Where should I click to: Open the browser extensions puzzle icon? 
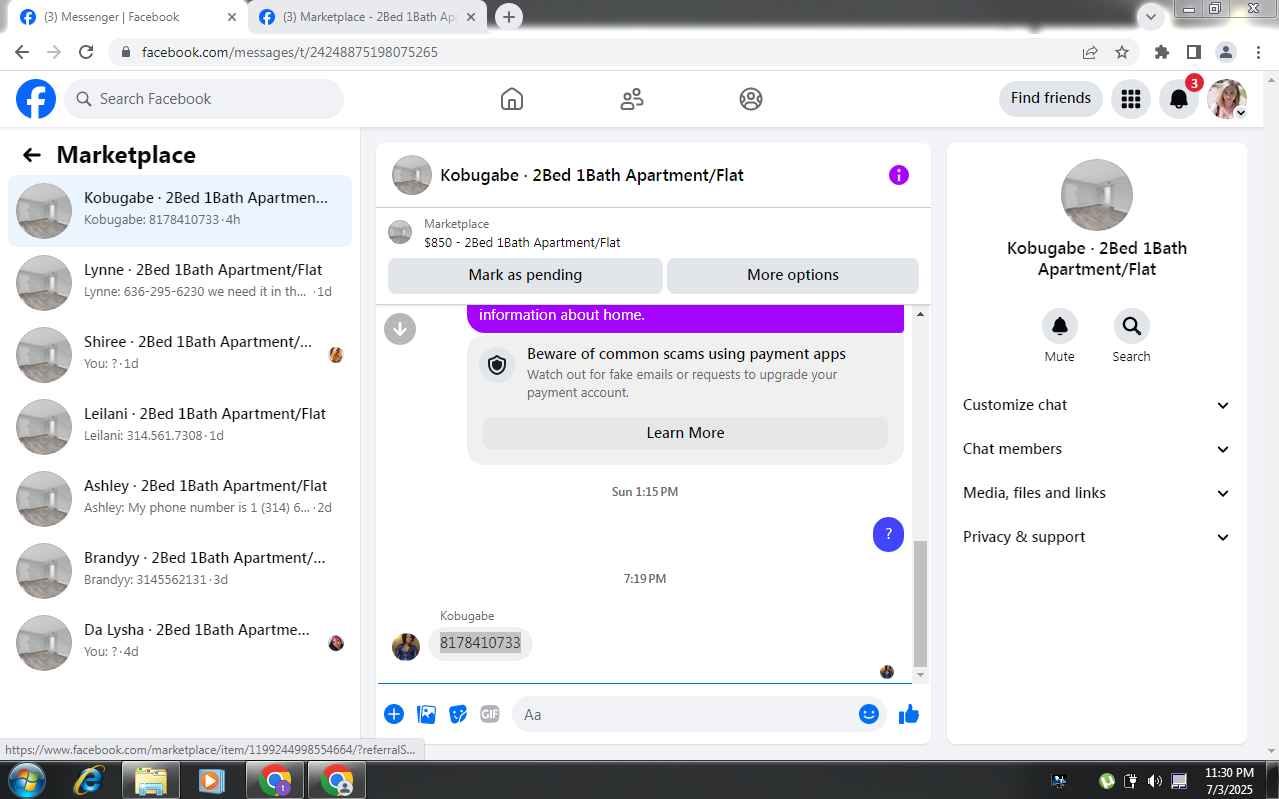pos(1162,52)
